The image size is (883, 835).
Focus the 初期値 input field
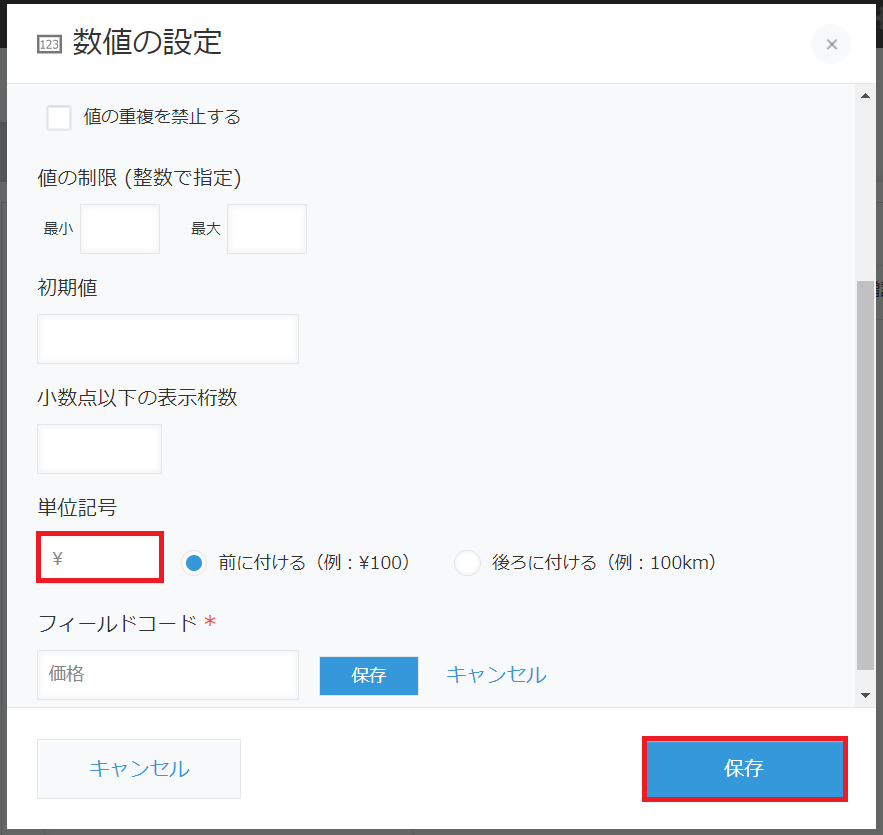click(x=168, y=339)
